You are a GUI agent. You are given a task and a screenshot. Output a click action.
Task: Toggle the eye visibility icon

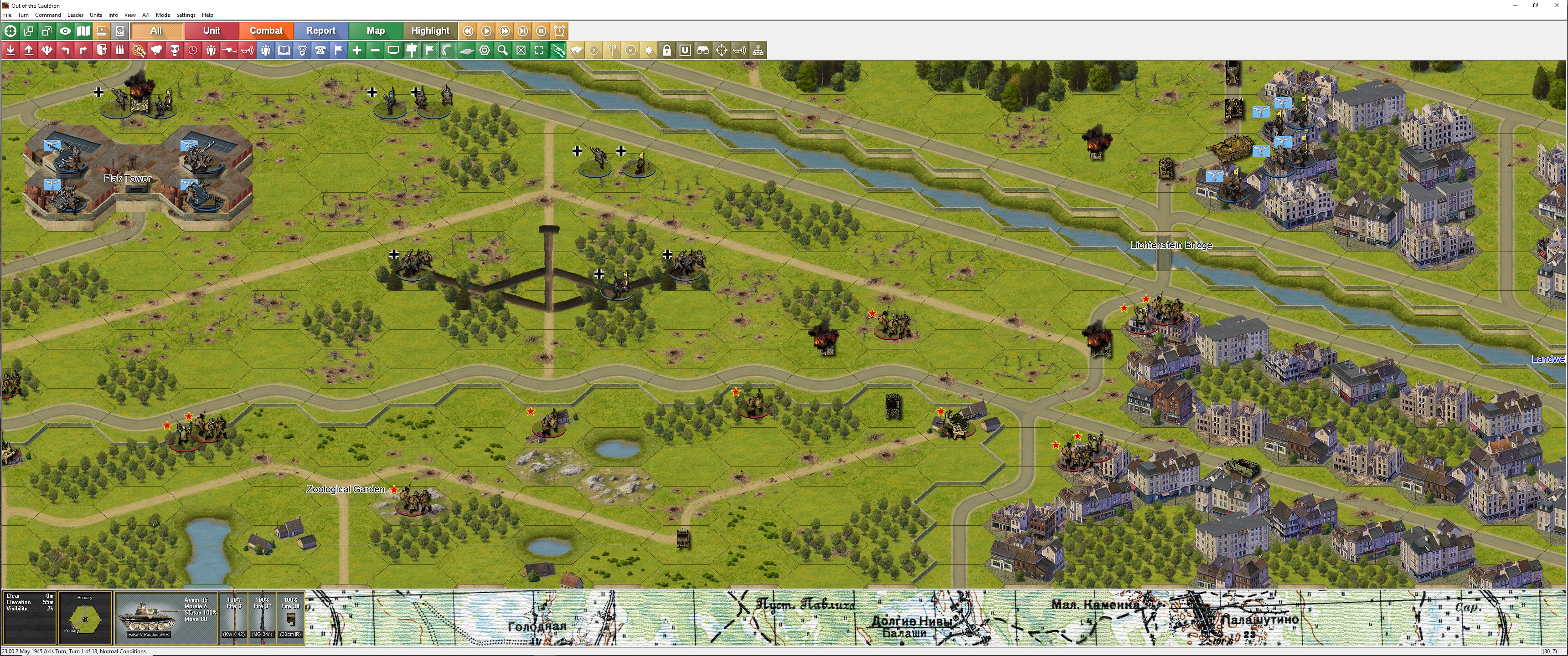[x=65, y=31]
